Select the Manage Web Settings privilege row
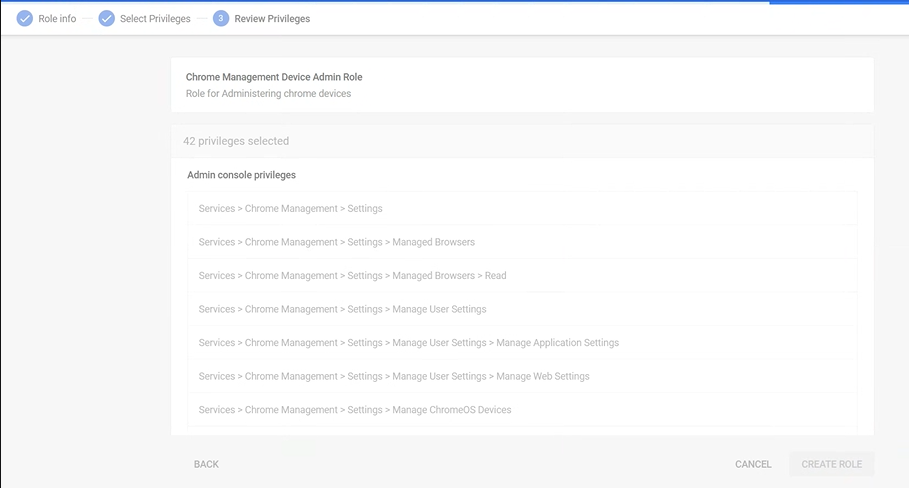The width and height of the screenshot is (909, 488). click(x=394, y=376)
